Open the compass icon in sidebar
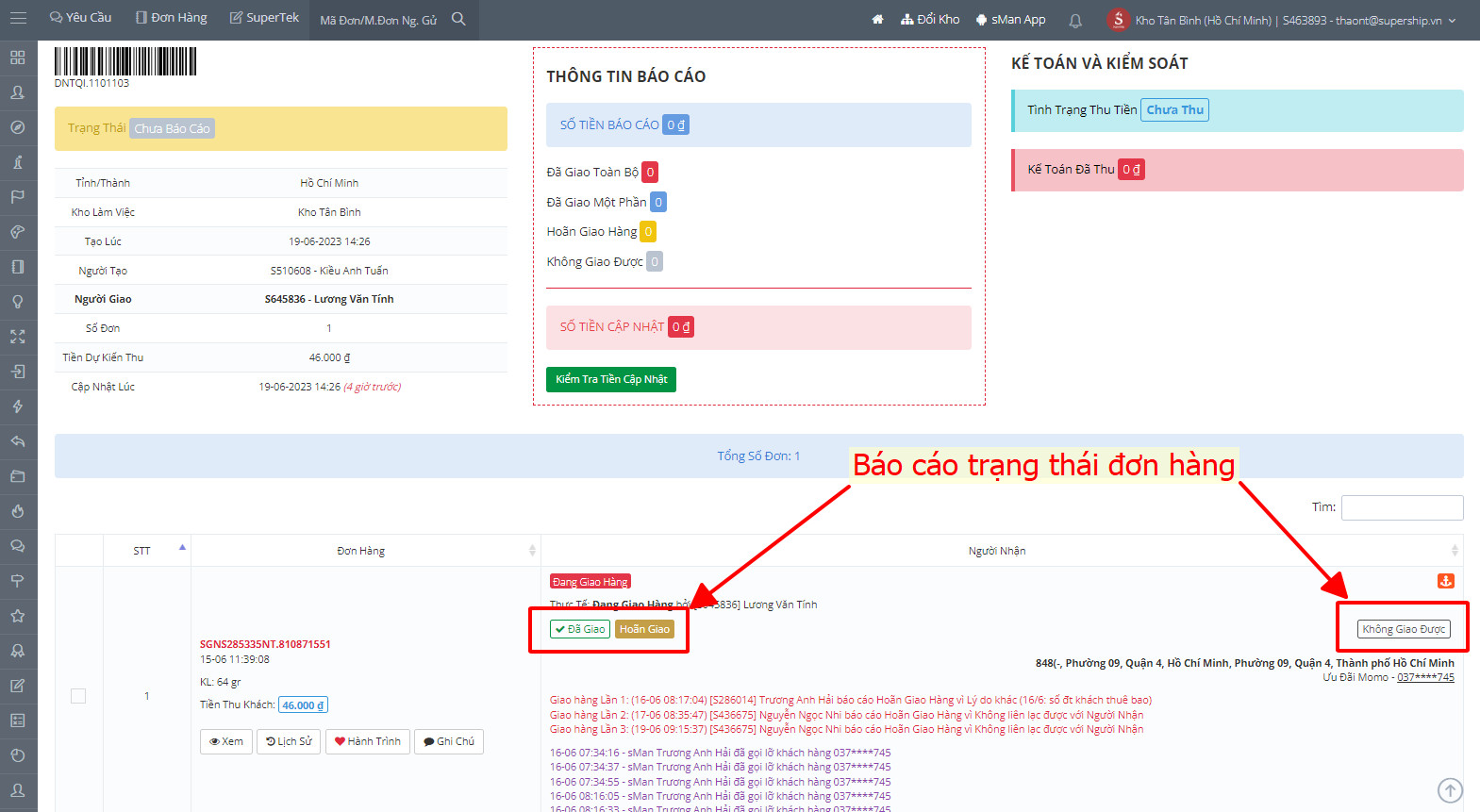Screen dimensions: 1480x812 18,127
